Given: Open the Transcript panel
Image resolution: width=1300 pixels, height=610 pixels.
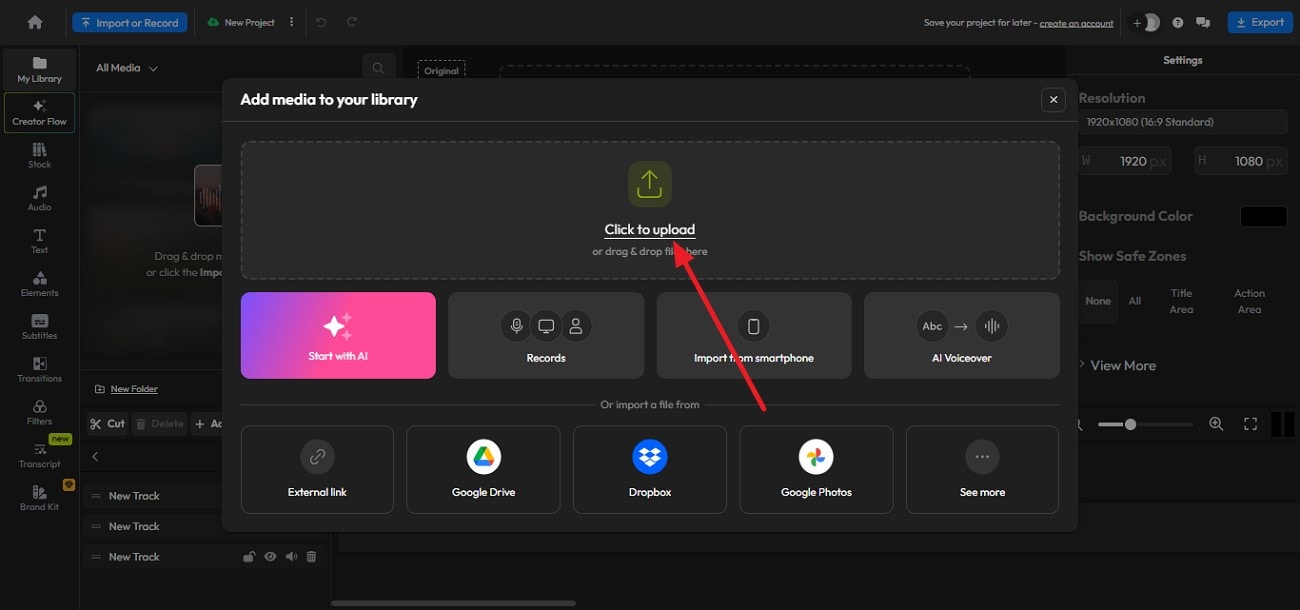Looking at the screenshot, I should click(x=39, y=455).
